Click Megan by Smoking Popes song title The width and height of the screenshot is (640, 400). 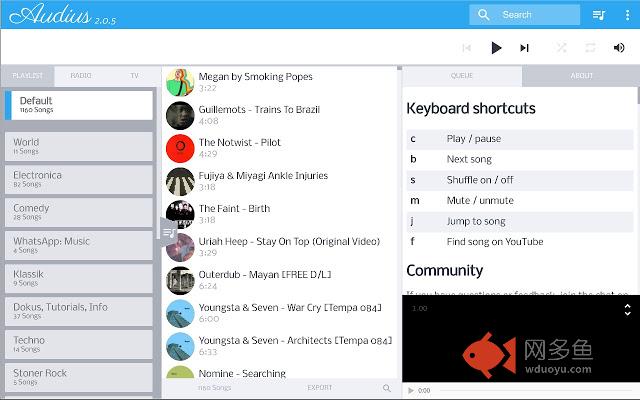coord(256,77)
